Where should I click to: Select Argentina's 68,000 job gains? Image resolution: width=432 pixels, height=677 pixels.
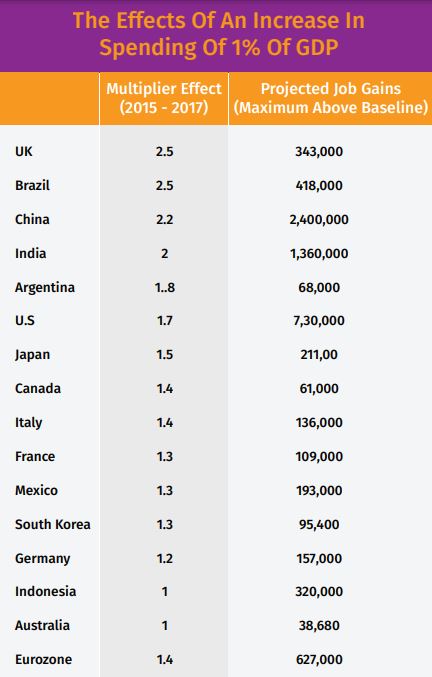click(x=319, y=288)
